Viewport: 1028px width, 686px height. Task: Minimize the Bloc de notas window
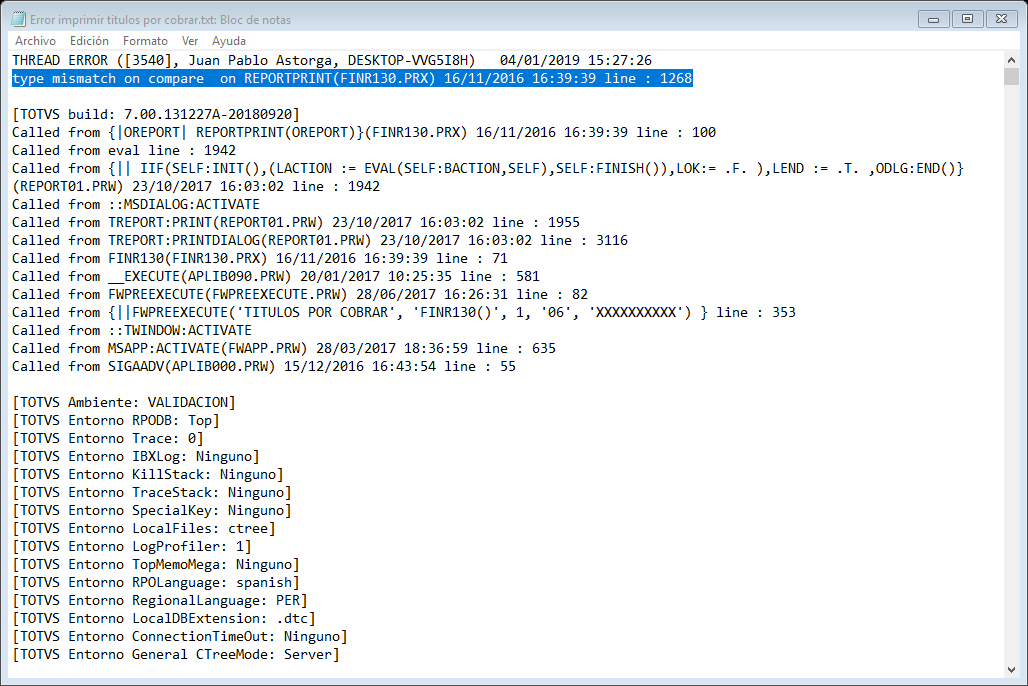[934, 19]
